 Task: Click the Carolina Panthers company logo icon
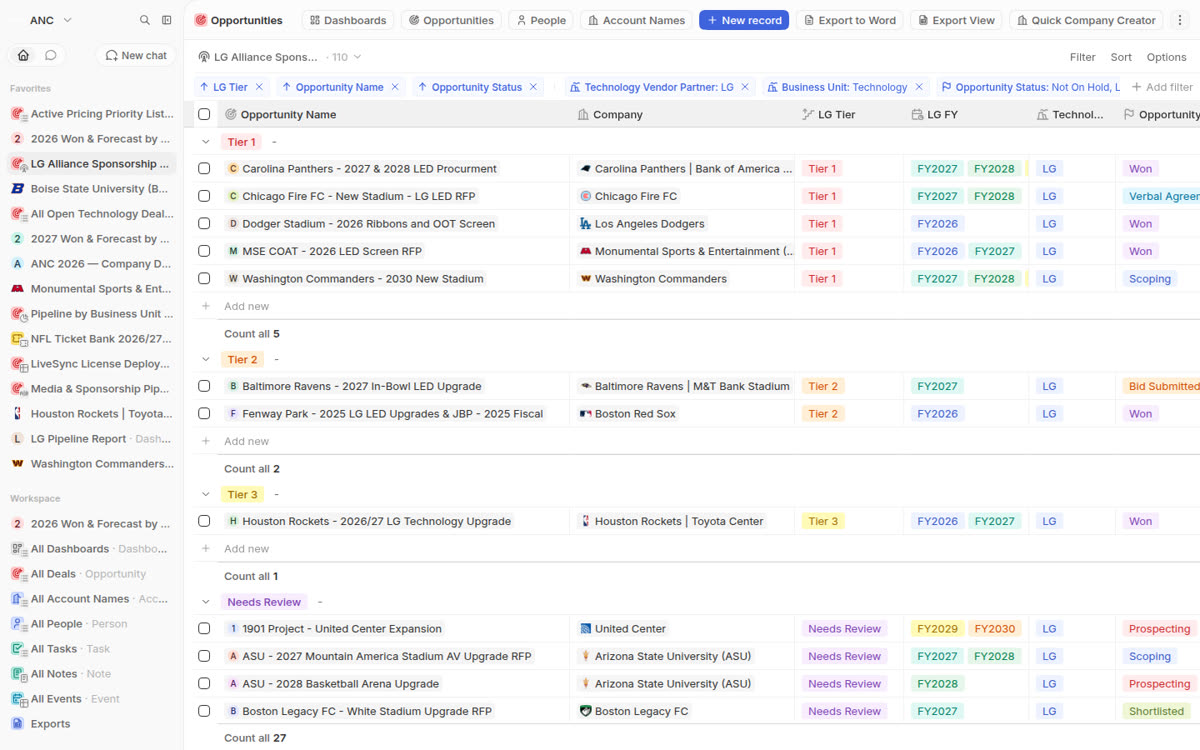point(586,169)
